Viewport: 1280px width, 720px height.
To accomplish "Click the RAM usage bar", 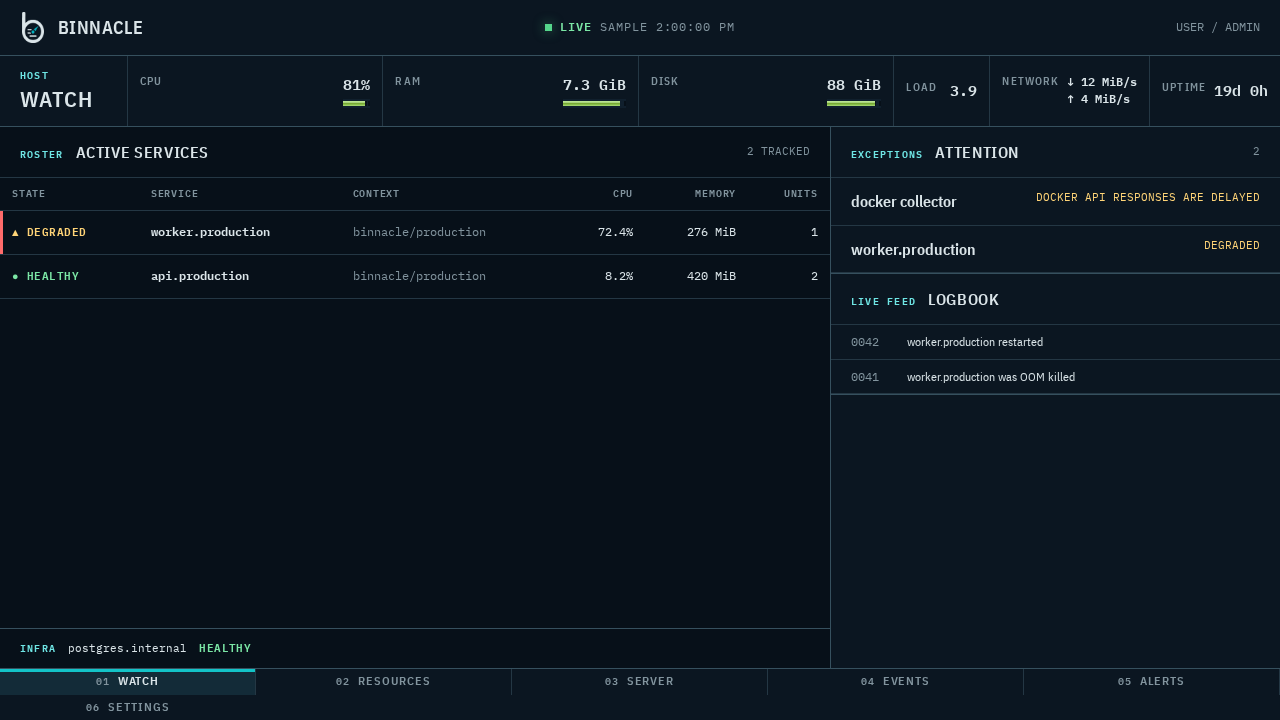I will 592,103.
